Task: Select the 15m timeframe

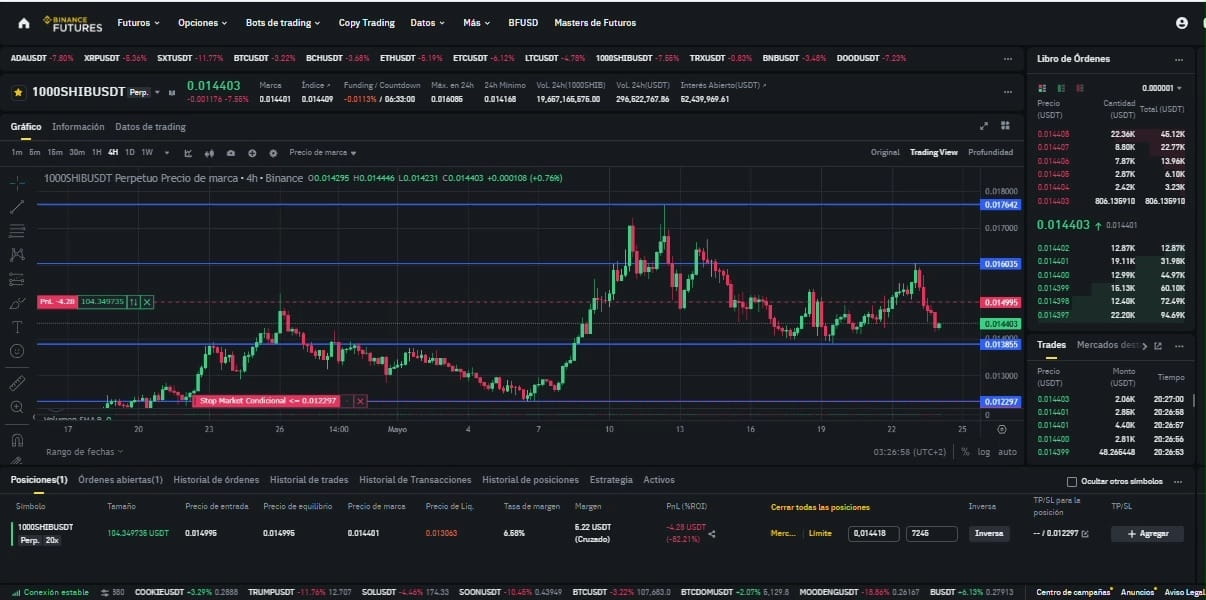Action: coord(55,153)
